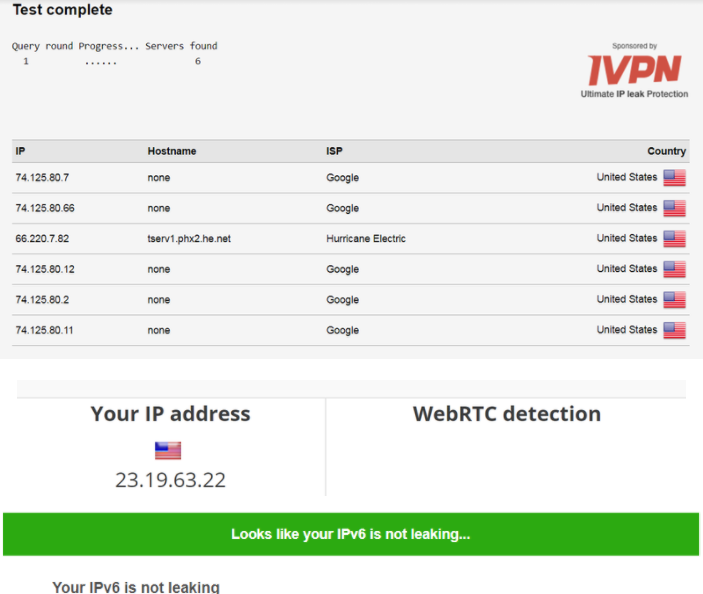Click the flag above IP 23.19.63.22
Viewport: 703px width, 594px height.
point(168,451)
